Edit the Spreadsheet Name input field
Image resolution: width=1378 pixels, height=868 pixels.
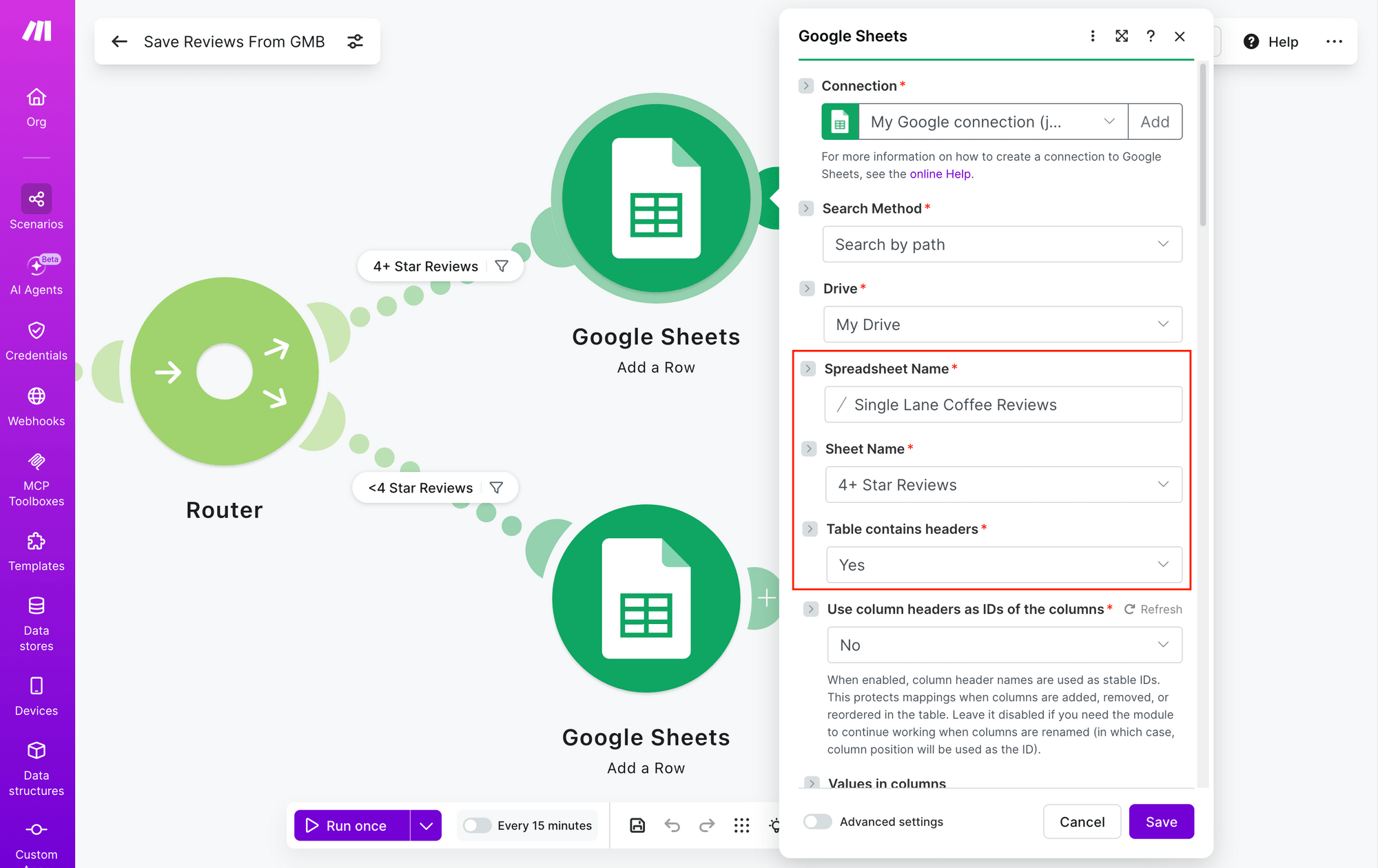(1003, 404)
